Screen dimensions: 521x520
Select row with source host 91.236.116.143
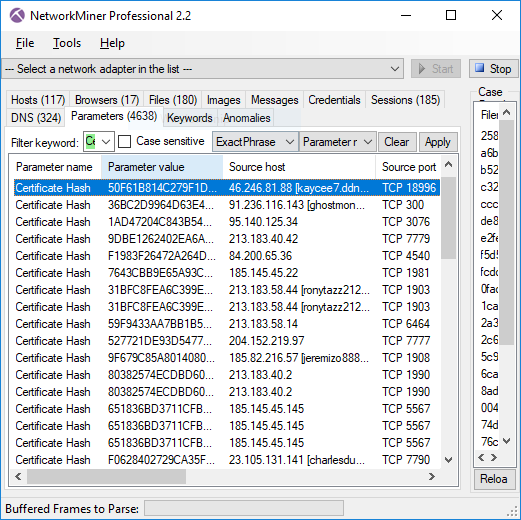[227, 205]
